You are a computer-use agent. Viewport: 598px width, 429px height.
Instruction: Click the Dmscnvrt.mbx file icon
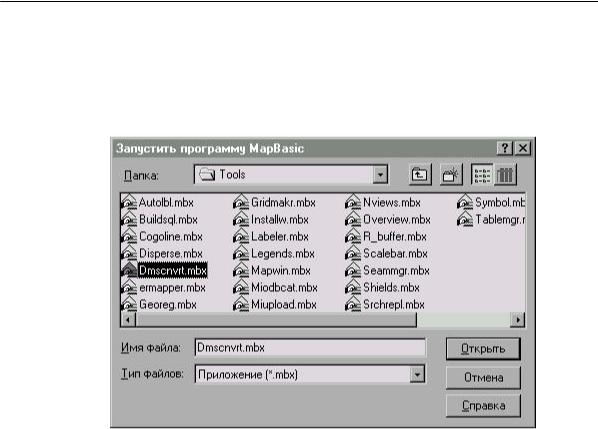click(129, 270)
